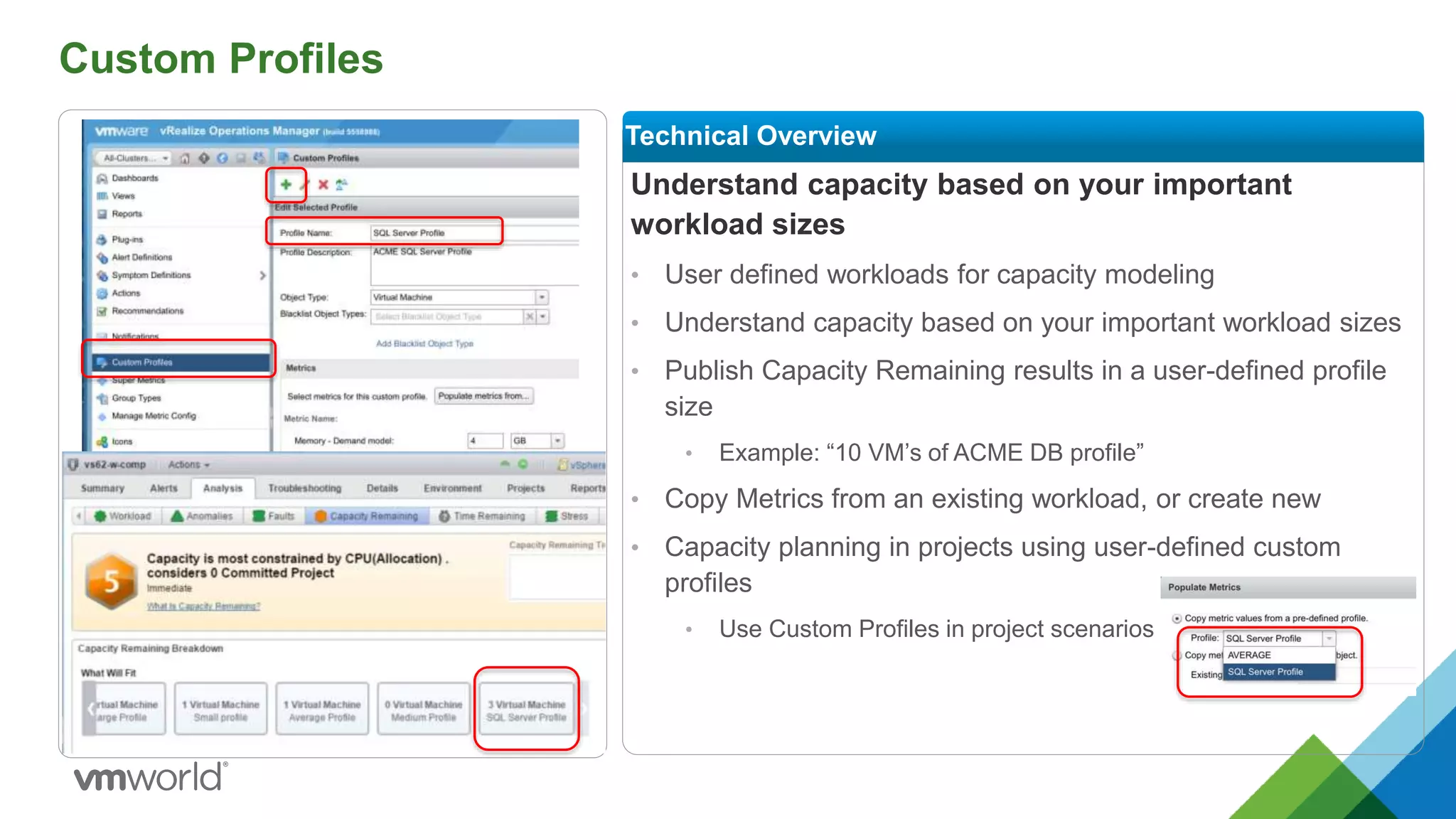Select Copy metric values from pre-defined profile radio
This screenshot has height=819, width=1456.
(x=1177, y=619)
